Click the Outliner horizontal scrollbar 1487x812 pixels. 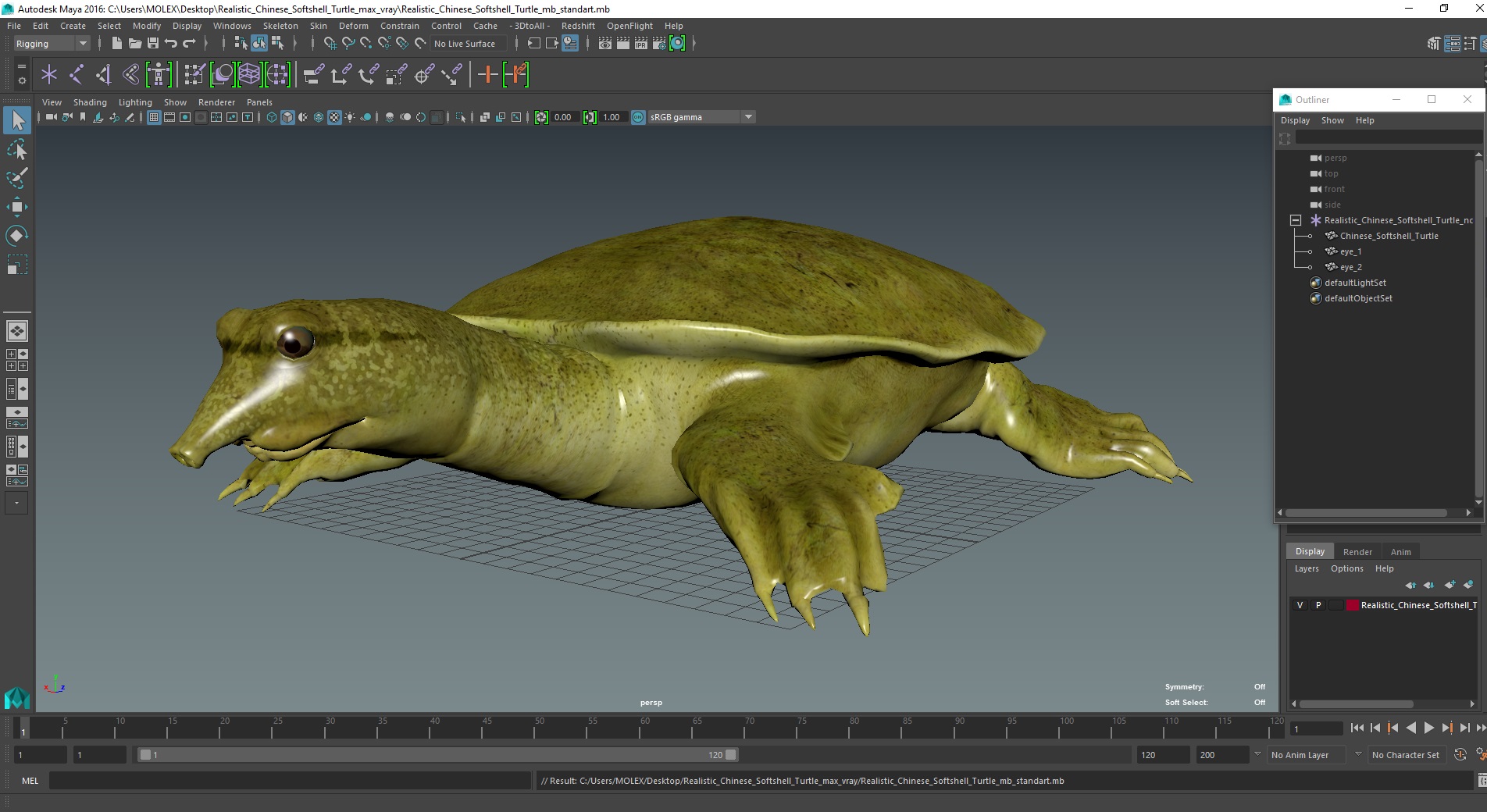click(x=1367, y=513)
